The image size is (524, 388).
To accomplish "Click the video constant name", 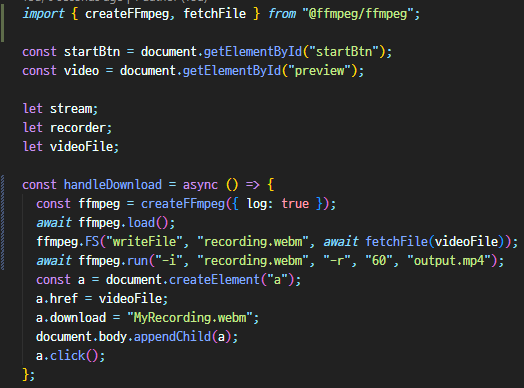I will [x=81, y=71].
